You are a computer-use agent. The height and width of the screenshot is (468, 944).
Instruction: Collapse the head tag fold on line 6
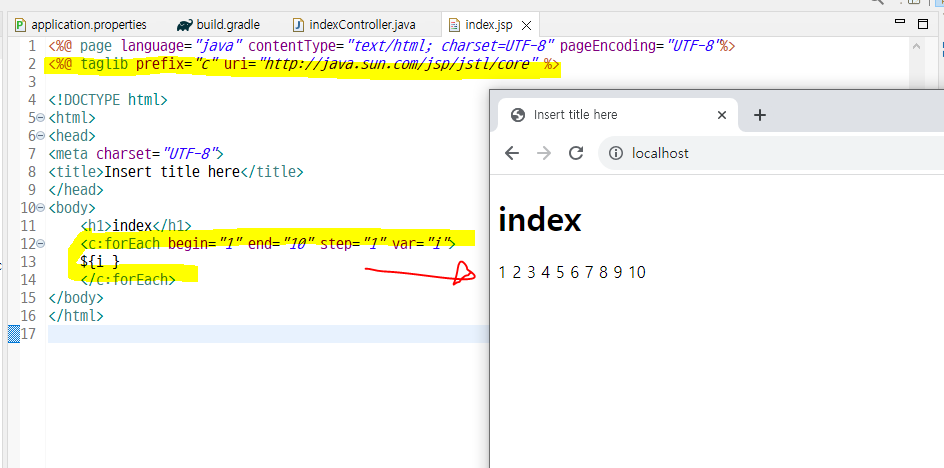coord(40,136)
